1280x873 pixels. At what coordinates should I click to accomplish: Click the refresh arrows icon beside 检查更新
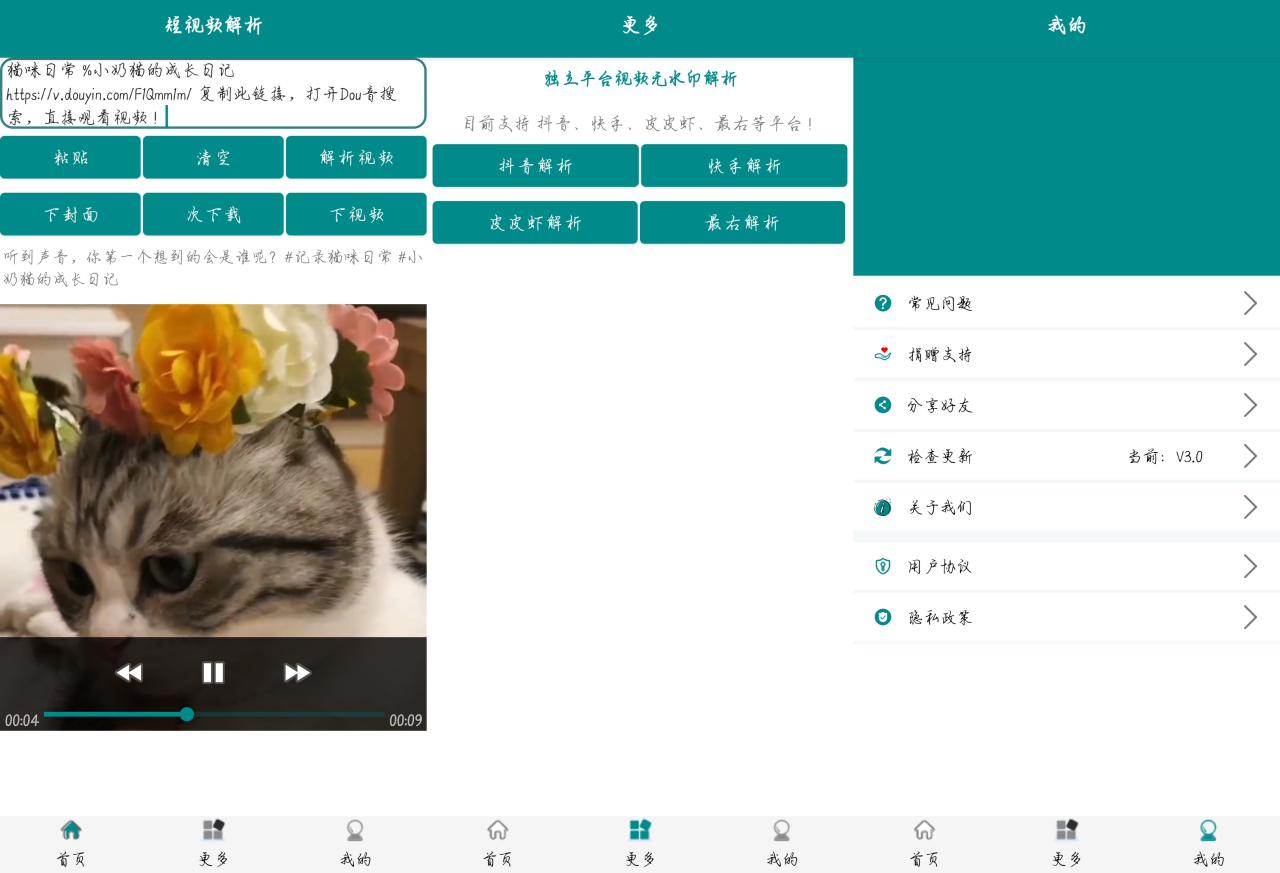(x=883, y=456)
